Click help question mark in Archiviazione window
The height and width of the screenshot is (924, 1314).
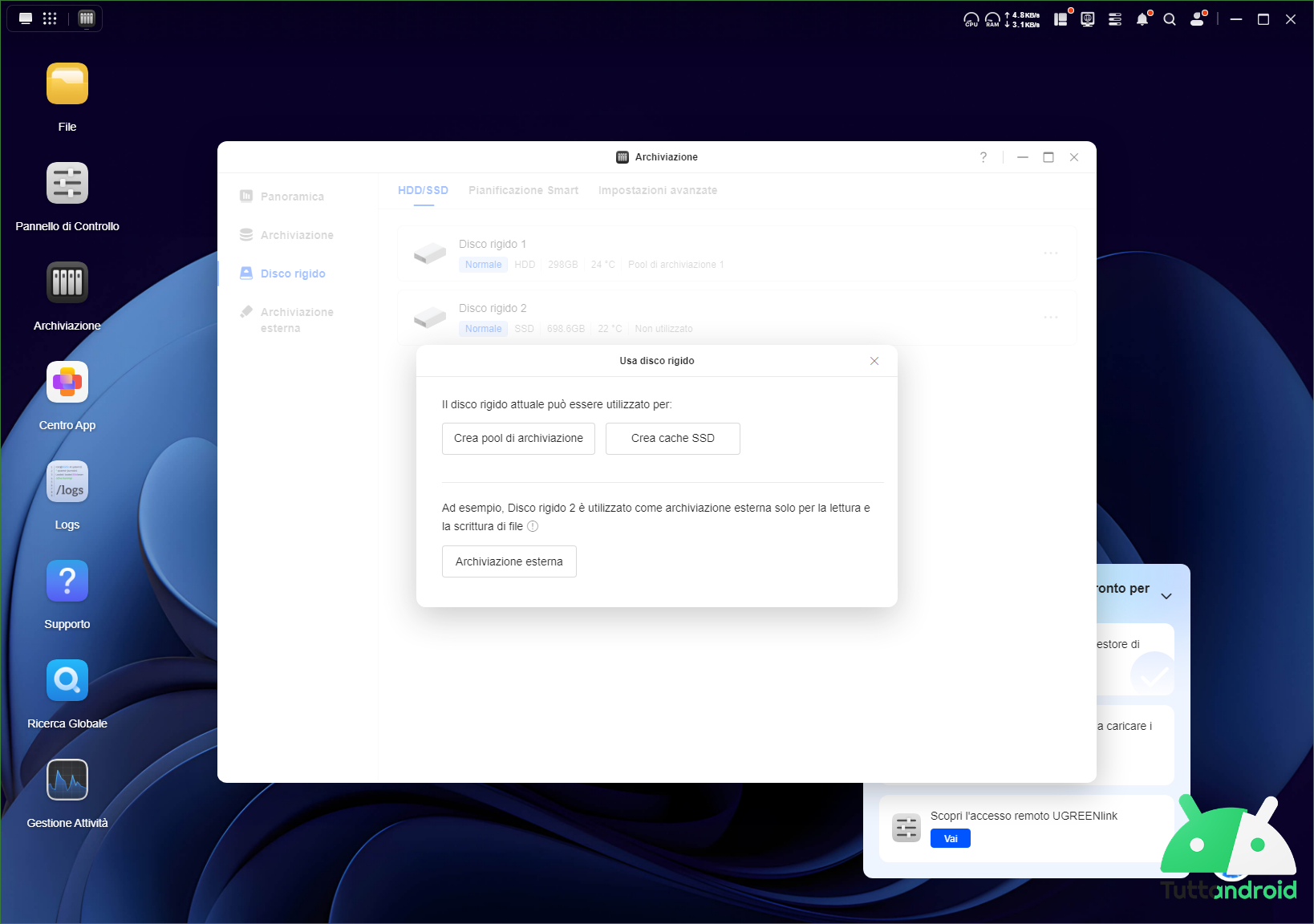[x=983, y=157]
